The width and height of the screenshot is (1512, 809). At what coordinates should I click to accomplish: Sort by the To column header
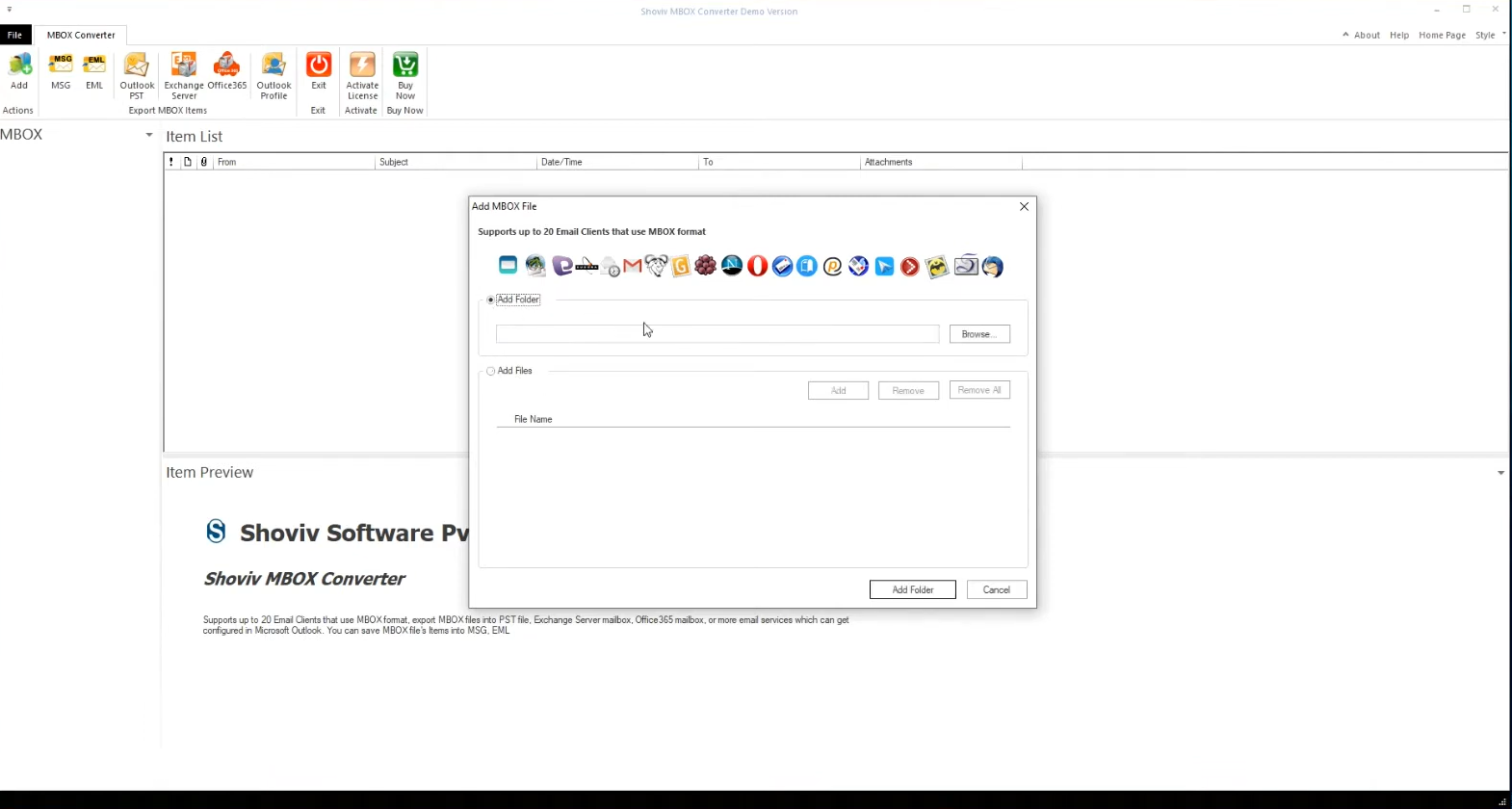[779, 162]
